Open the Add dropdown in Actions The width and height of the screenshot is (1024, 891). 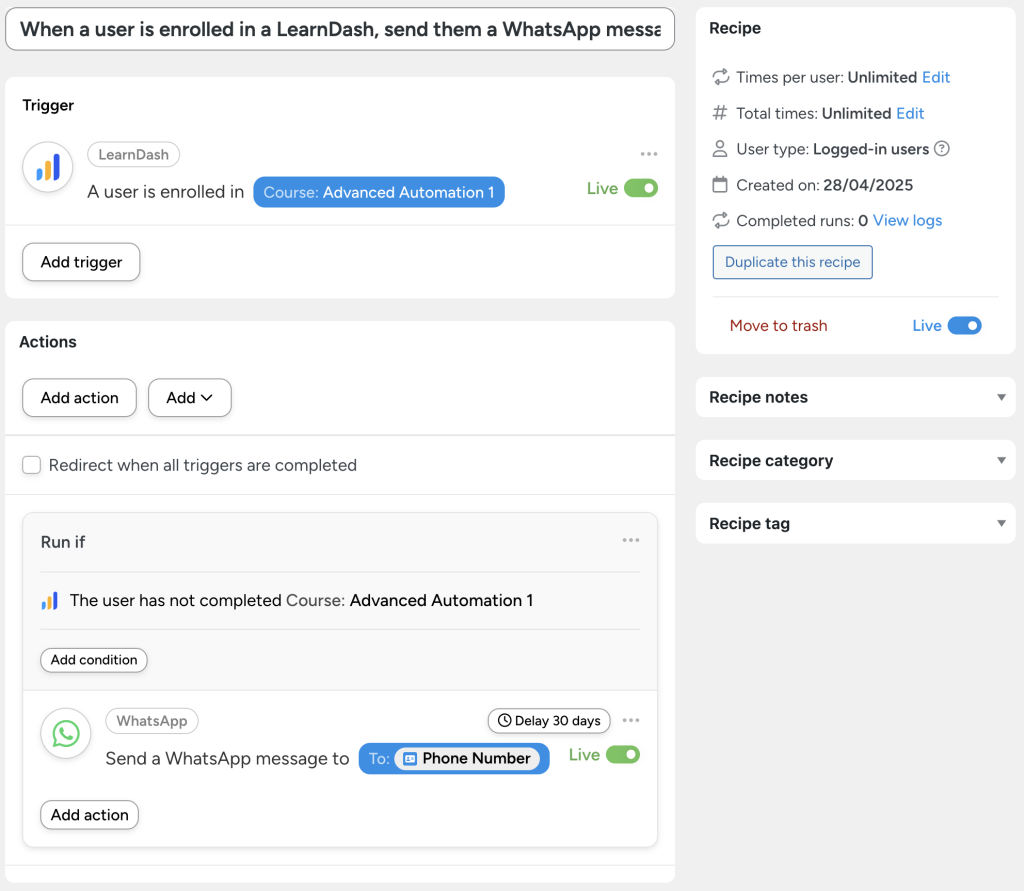[189, 398]
